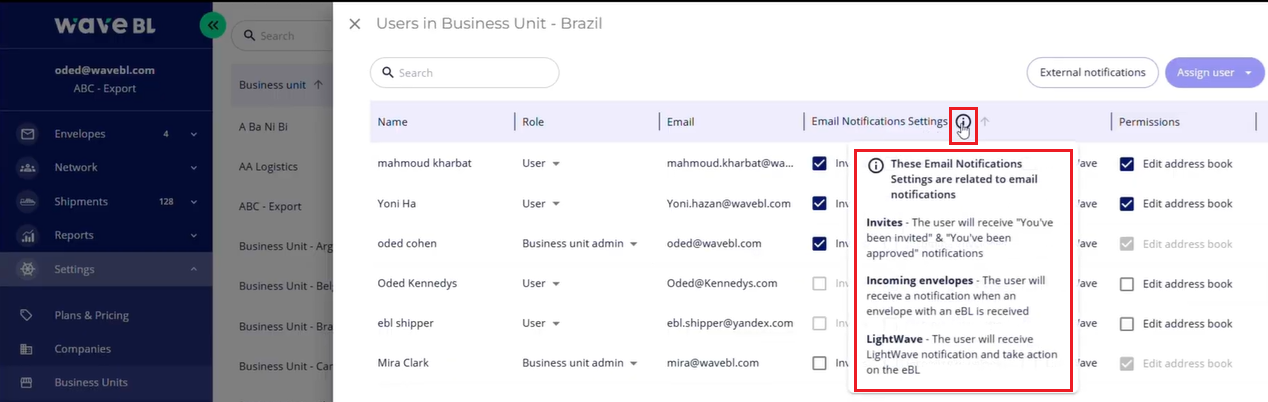The height and width of the screenshot is (402, 1268).
Task: Collapse the Settings menu section
Action: click(x=193, y=270)
